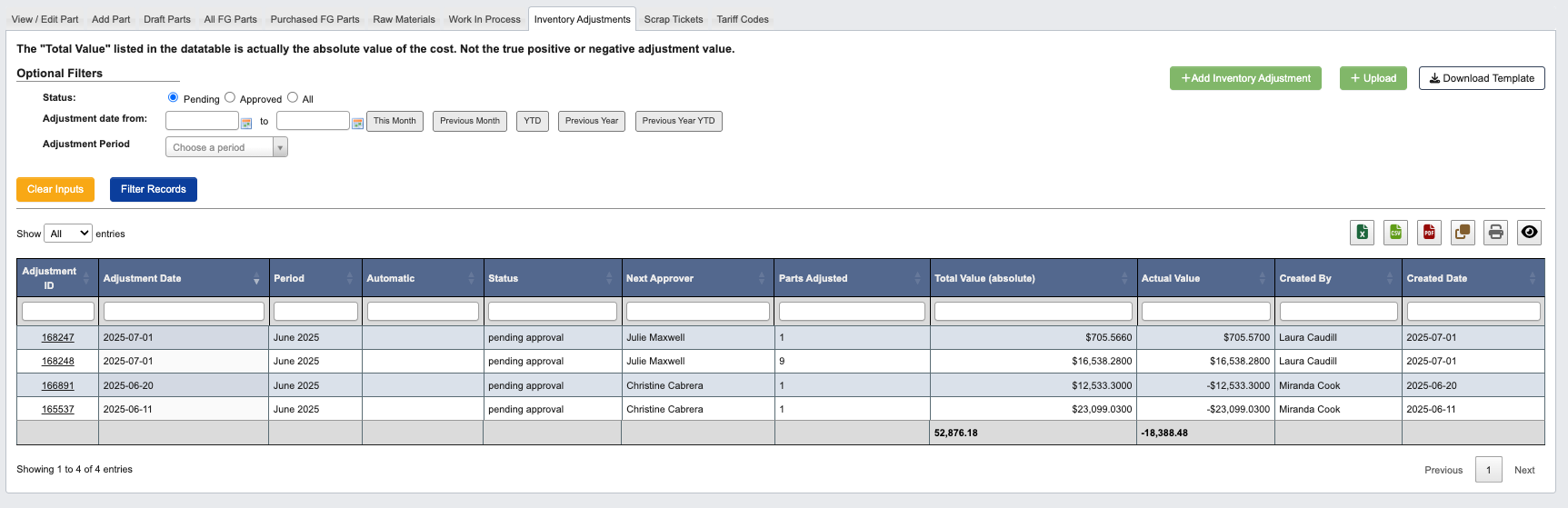
Task: Open the All FG Parts tab
Action: click(230, 19)
